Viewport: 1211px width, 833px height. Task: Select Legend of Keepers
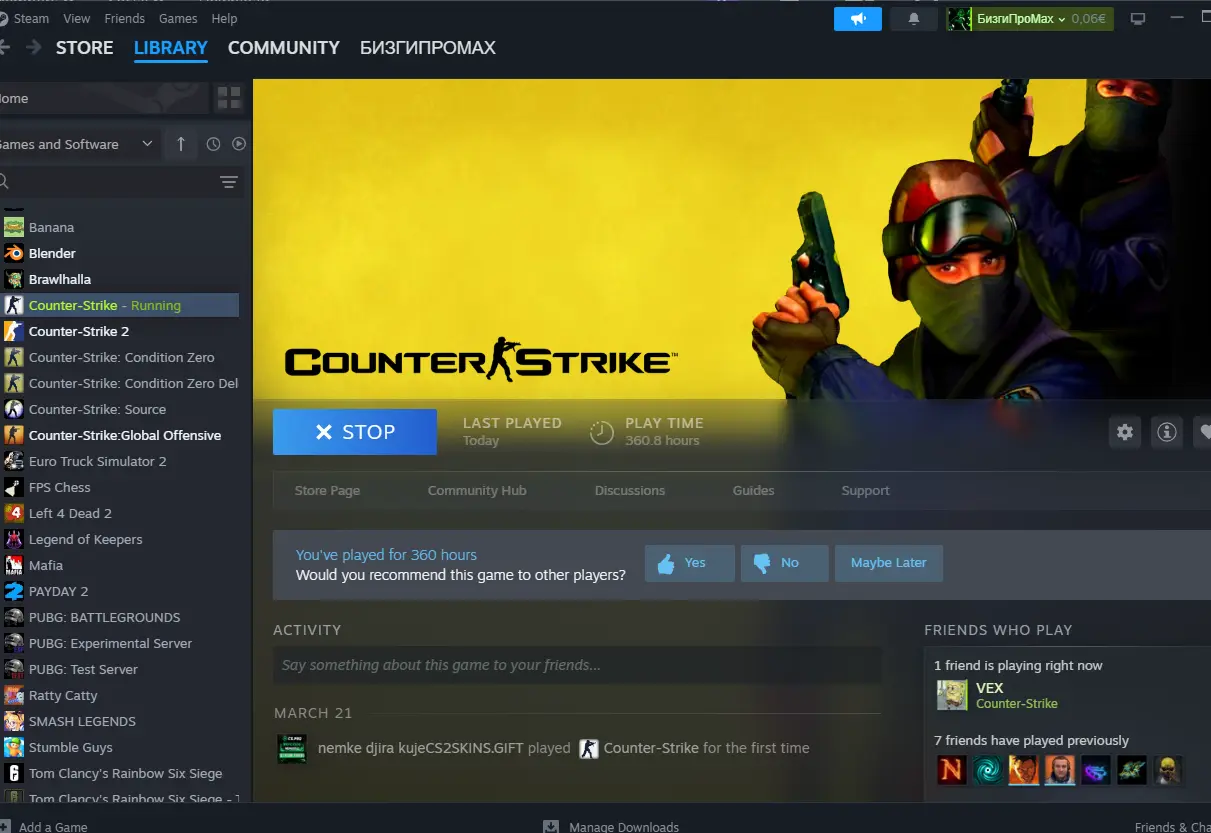(x=120, y=539)
